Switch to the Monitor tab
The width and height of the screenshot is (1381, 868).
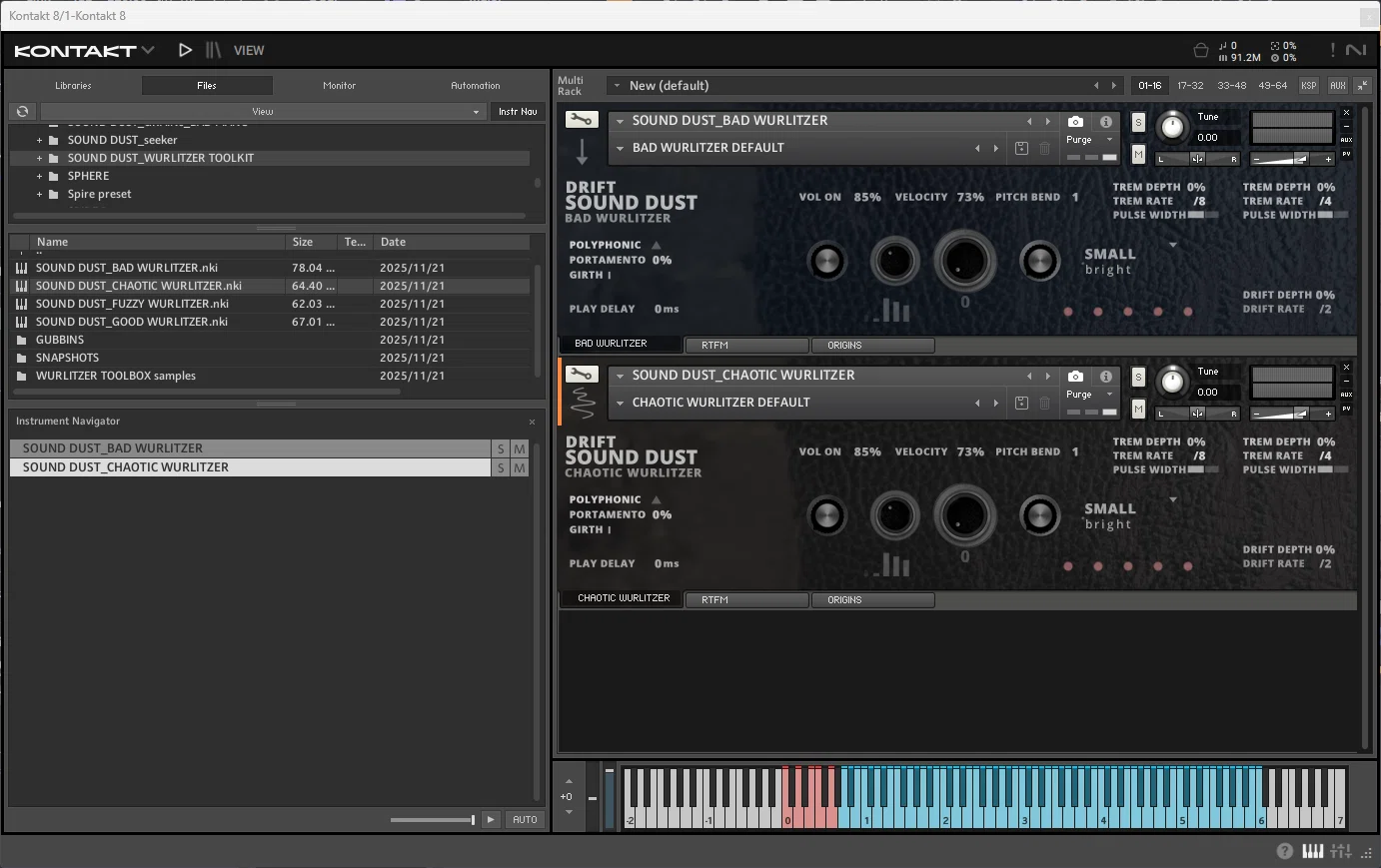339,86
